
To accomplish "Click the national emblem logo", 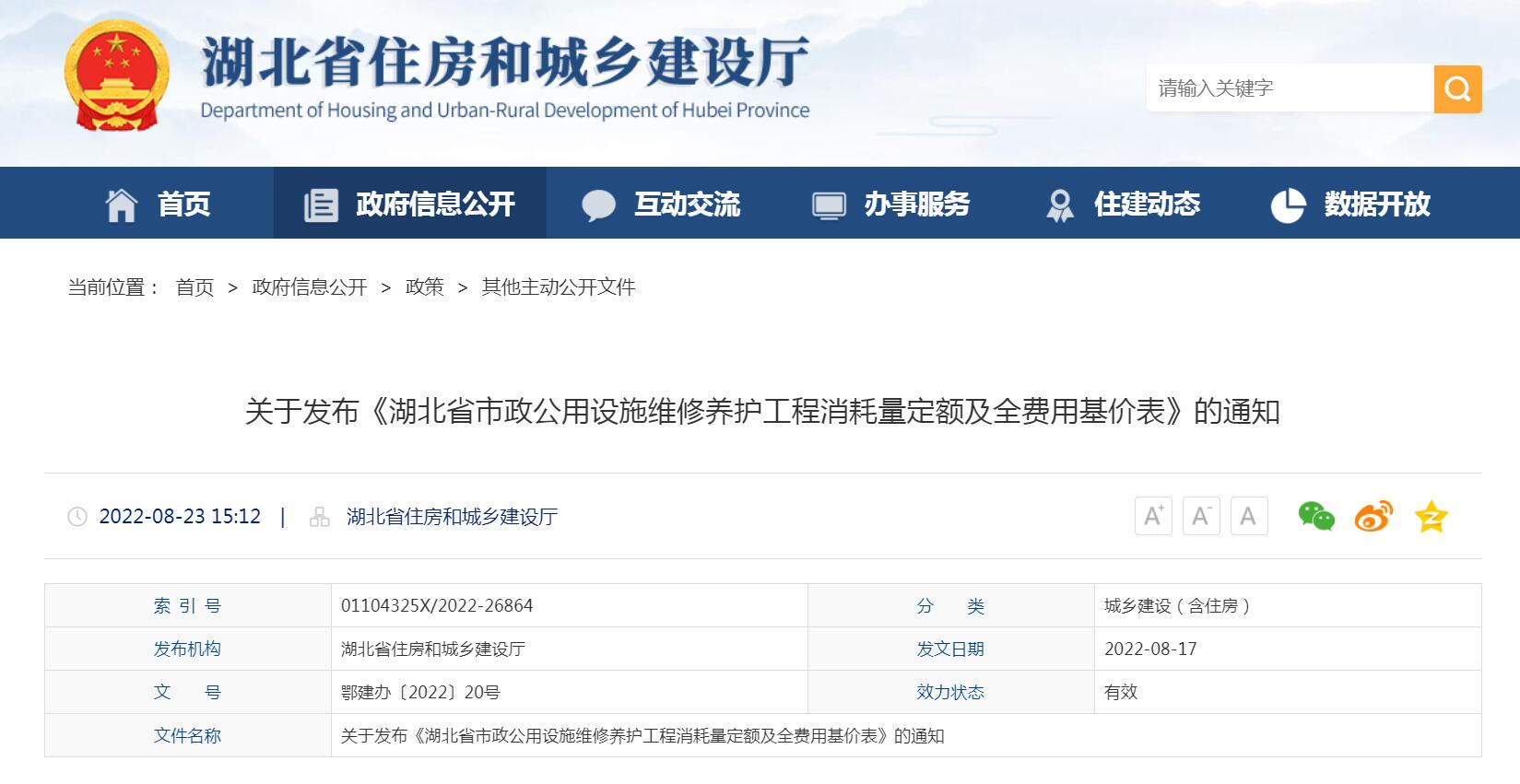I will [x=117, y=77].
